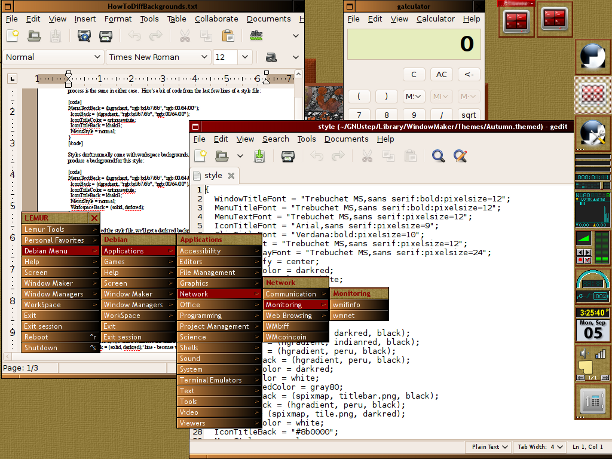Click the Print icon in AbiWord toolbar

pos(105,36)
